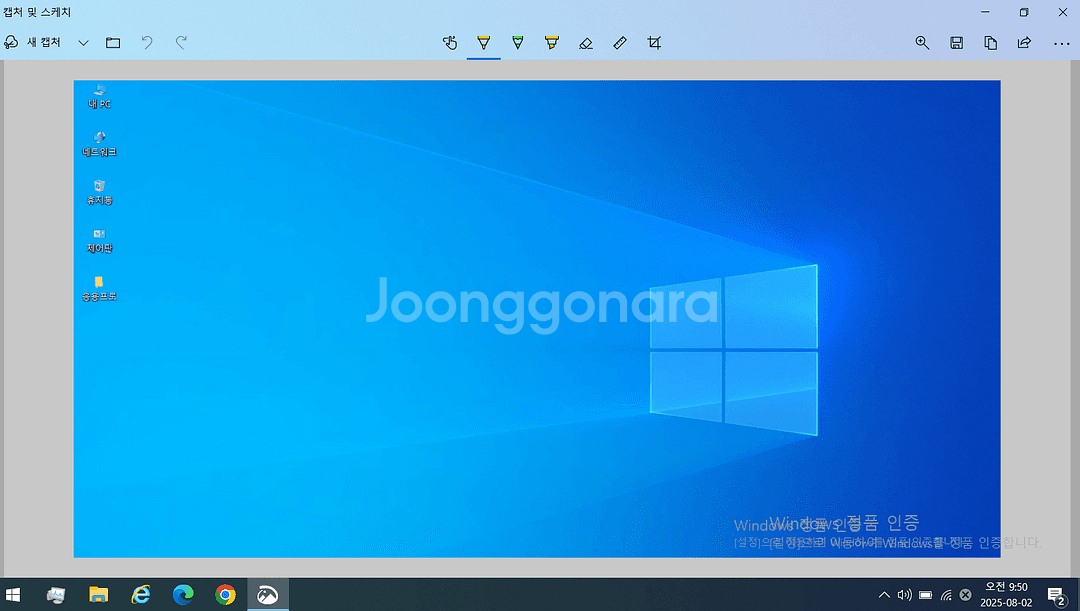Open Google Chrome from the taskbar
Image resolution: width=1080 pixels, height=611 pixels.
click(x=225, y=595)
